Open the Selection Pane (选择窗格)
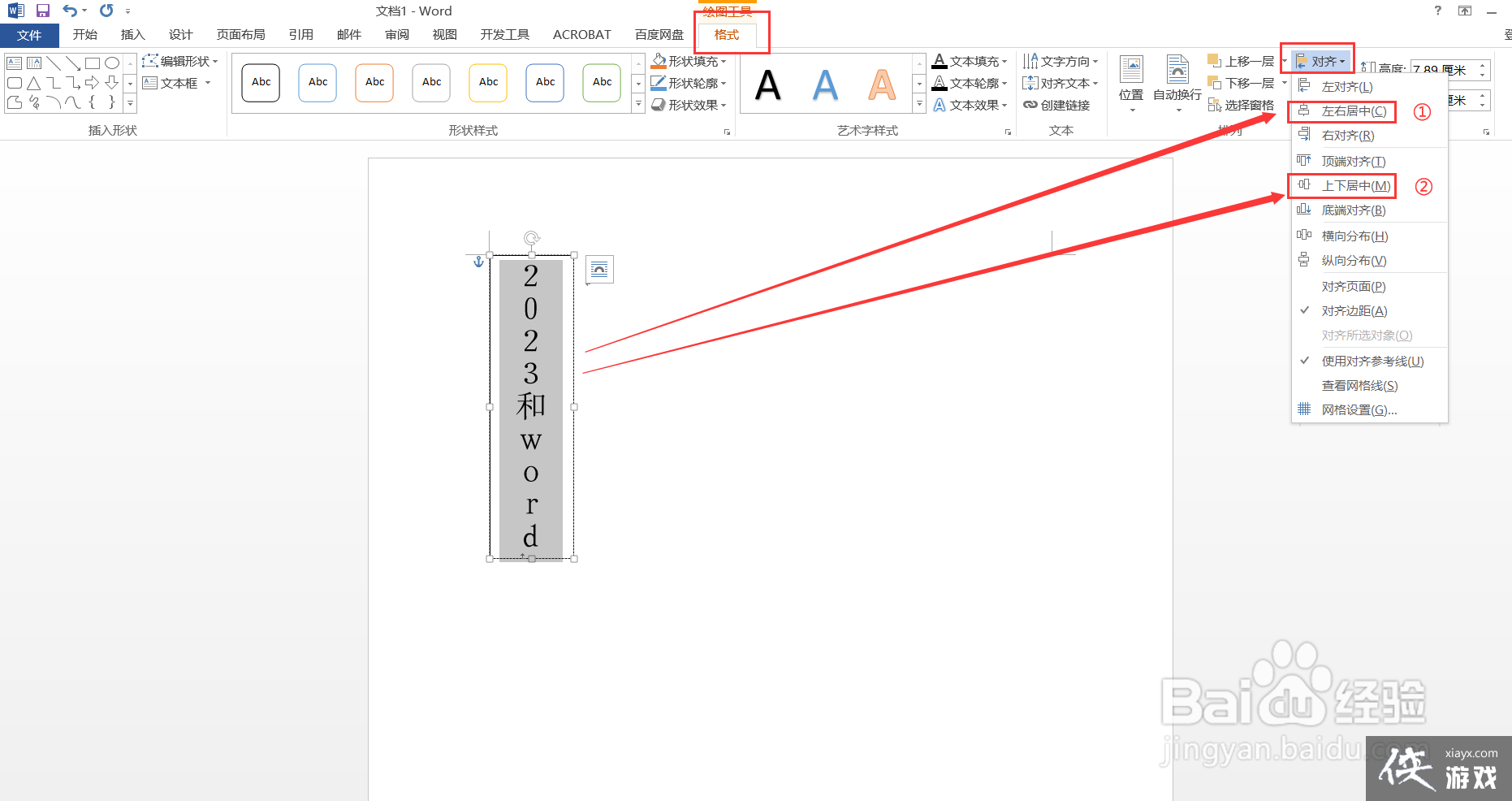This screenshot has height=801, width=1512. click(1241, 105)
